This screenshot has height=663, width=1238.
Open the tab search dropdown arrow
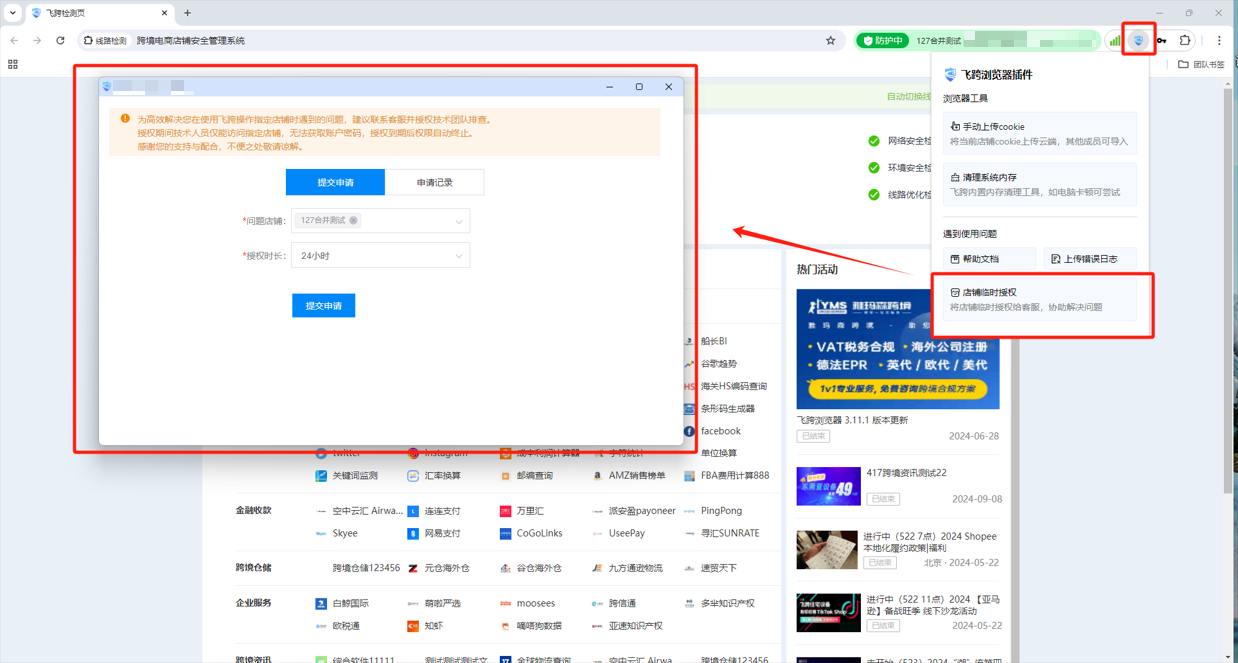[x=13, y=13]
